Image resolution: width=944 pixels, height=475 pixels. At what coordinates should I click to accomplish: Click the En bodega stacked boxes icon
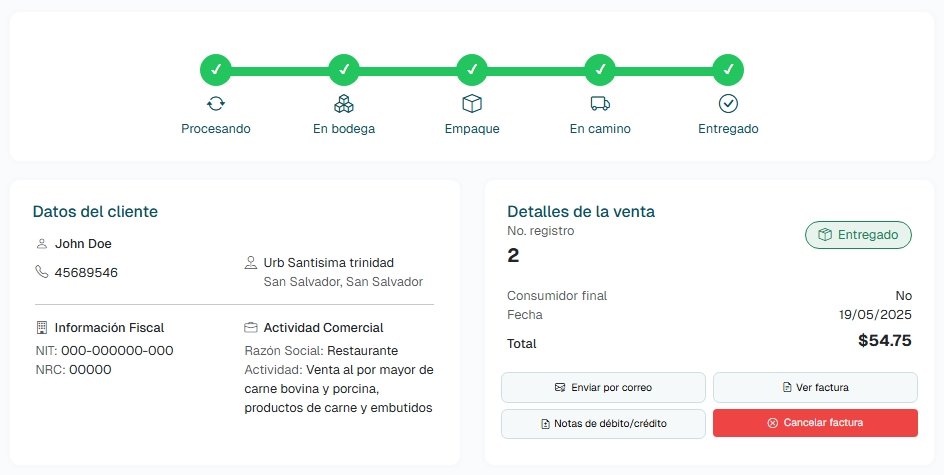pyautogui.click(x=344, y=103)
